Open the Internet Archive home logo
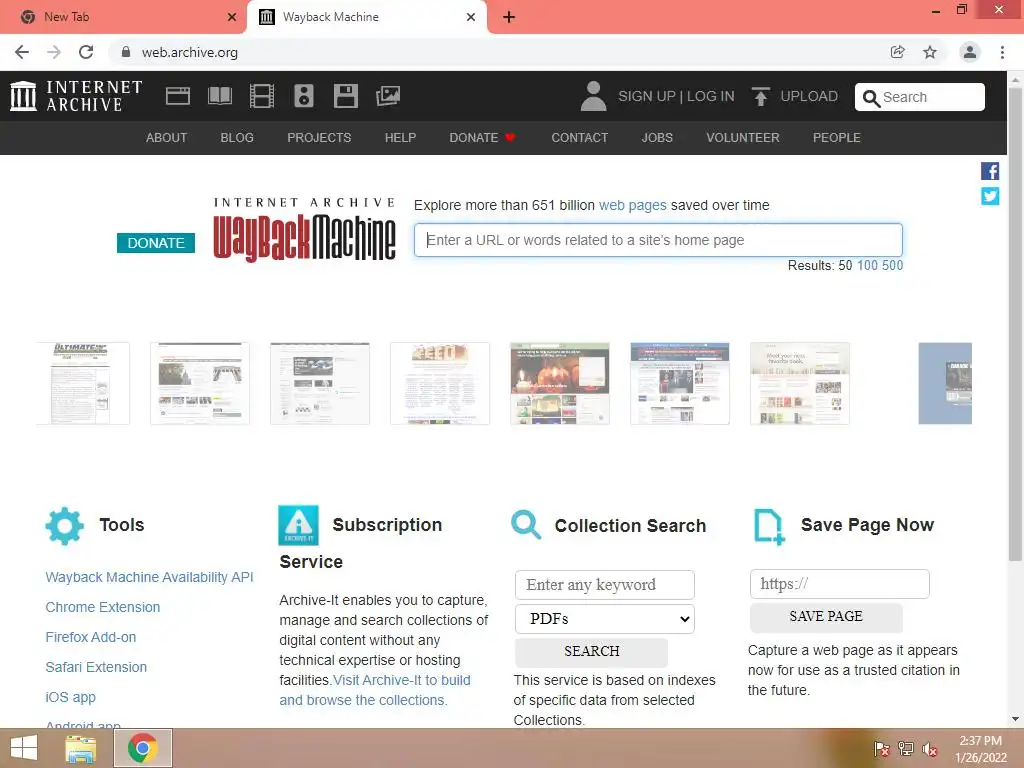The image size is (1024, 768). pos(76,96)
